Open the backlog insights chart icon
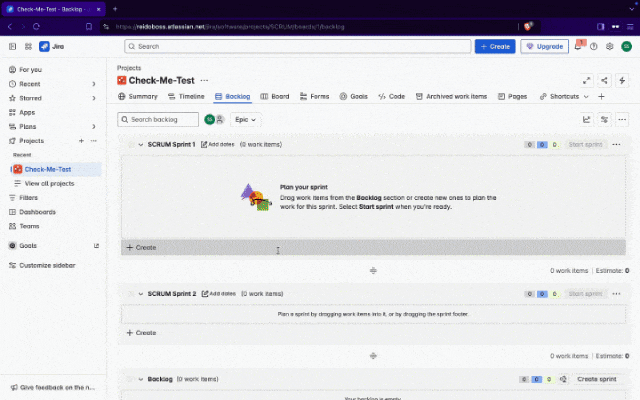Screen dimensions: 640x400 pyautogui.click(x=587, y=119)
